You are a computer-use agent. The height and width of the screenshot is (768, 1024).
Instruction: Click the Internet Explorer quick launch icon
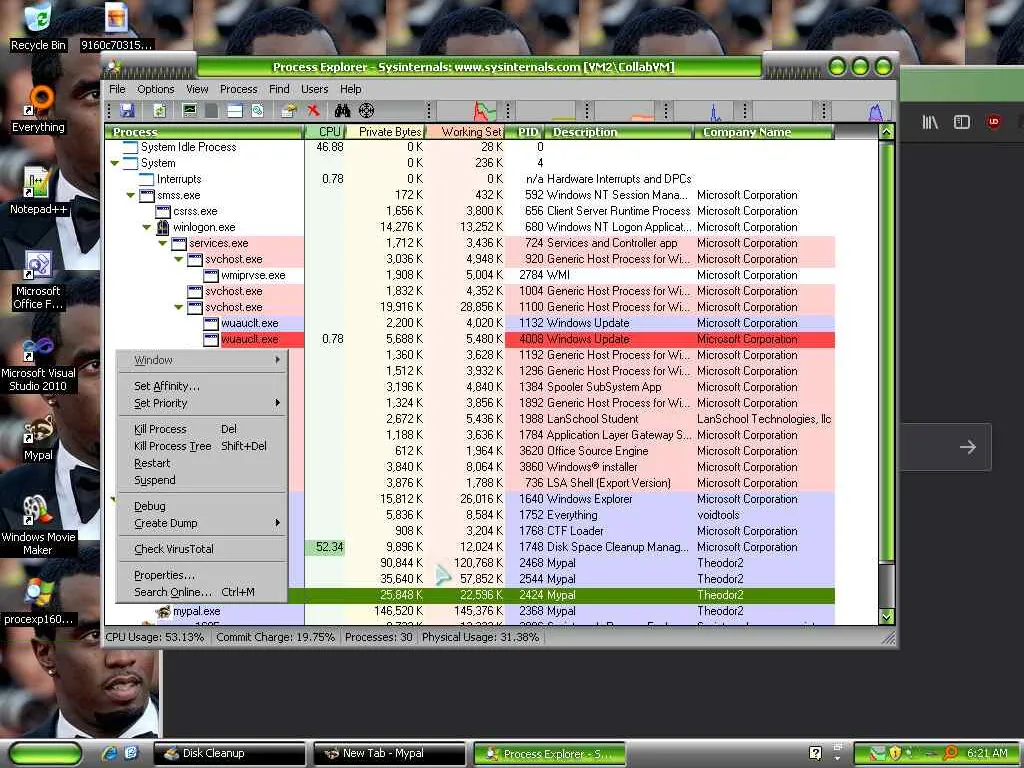[x=110, y=753]
